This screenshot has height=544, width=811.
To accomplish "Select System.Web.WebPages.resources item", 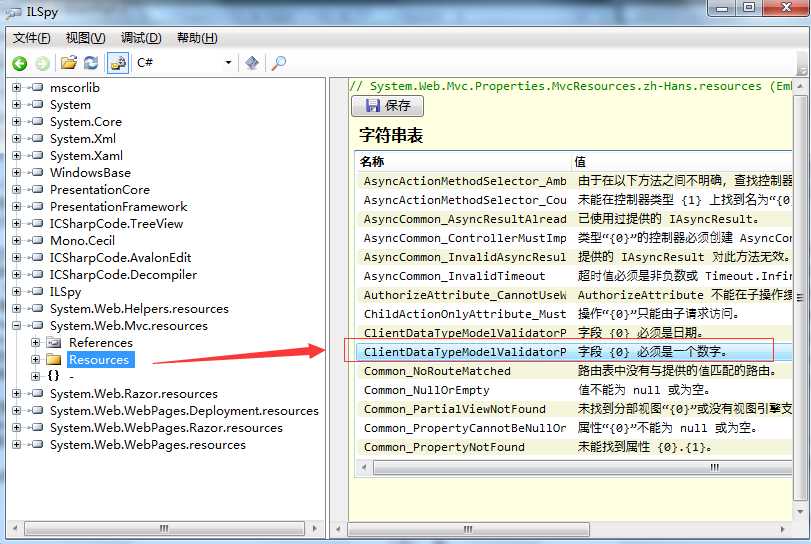I will point(148,445).
